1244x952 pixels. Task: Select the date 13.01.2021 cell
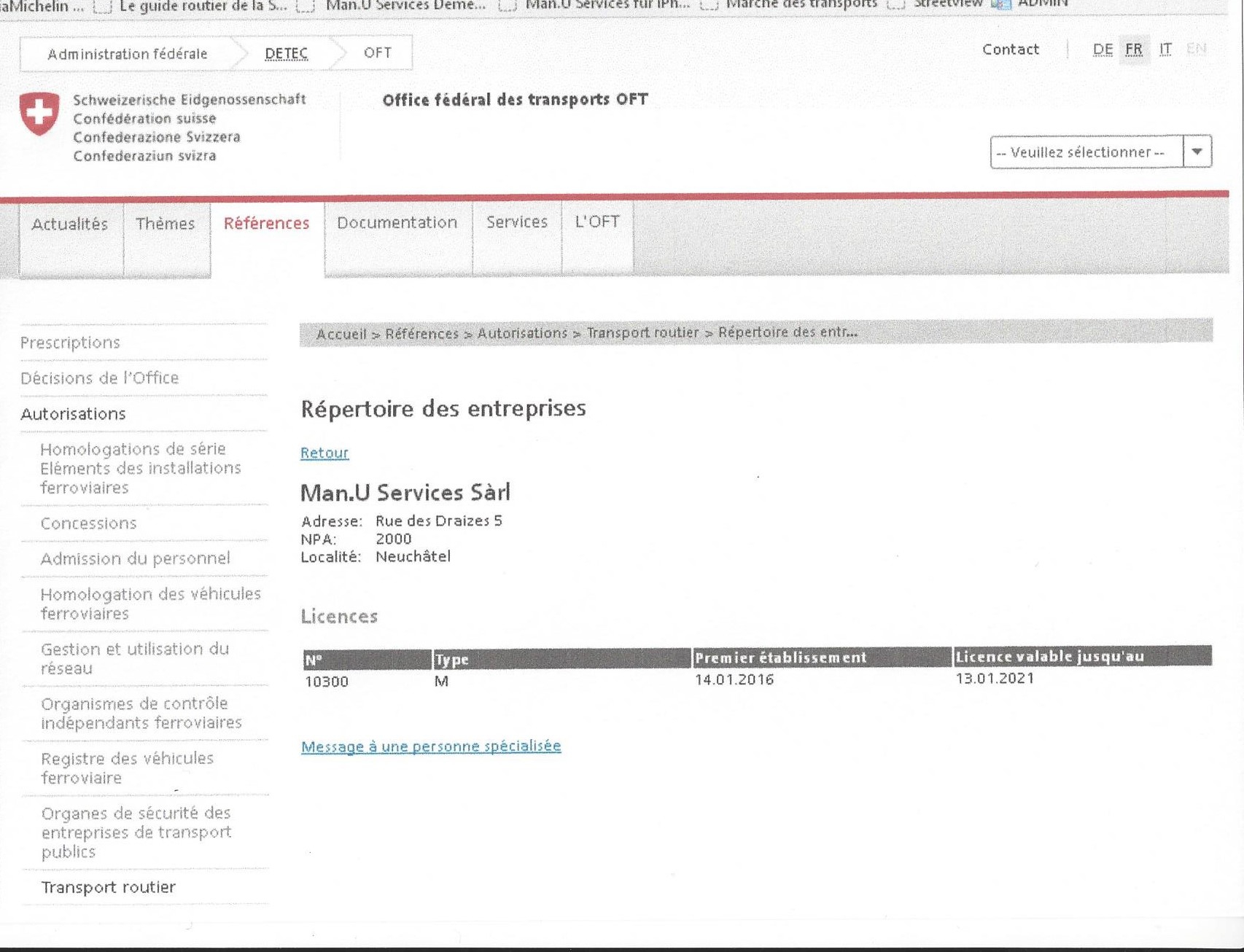(x=995, y=679)
